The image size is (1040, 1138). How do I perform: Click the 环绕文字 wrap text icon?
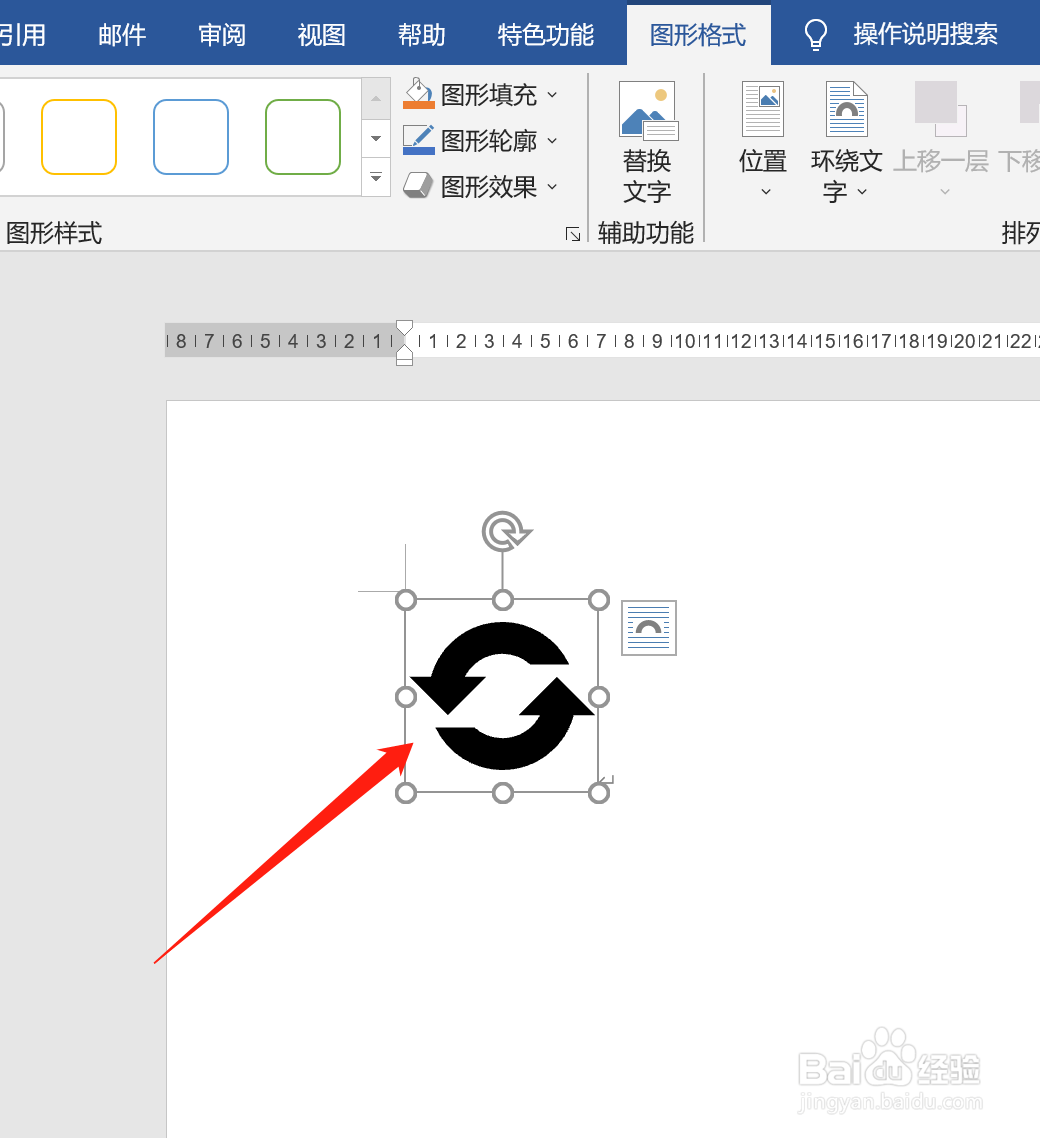[x=846, y=109]
